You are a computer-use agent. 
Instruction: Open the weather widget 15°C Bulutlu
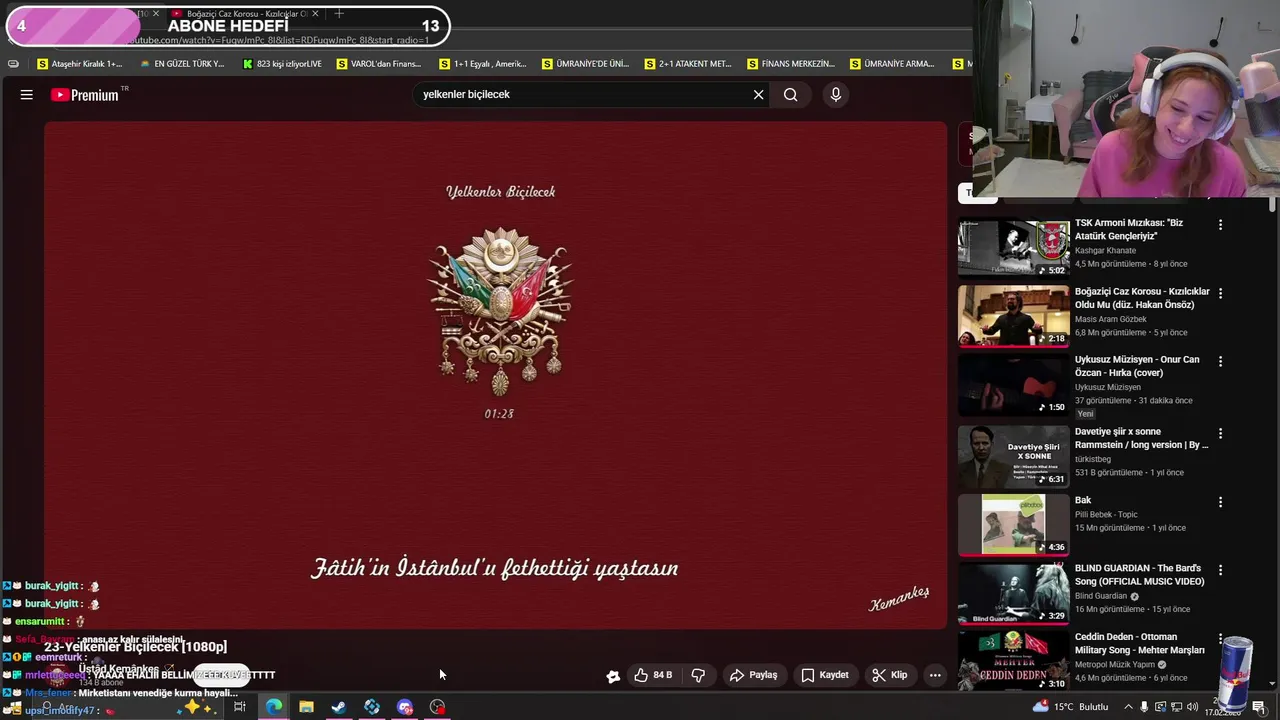pyautogui.click(x=1070, y=707)
